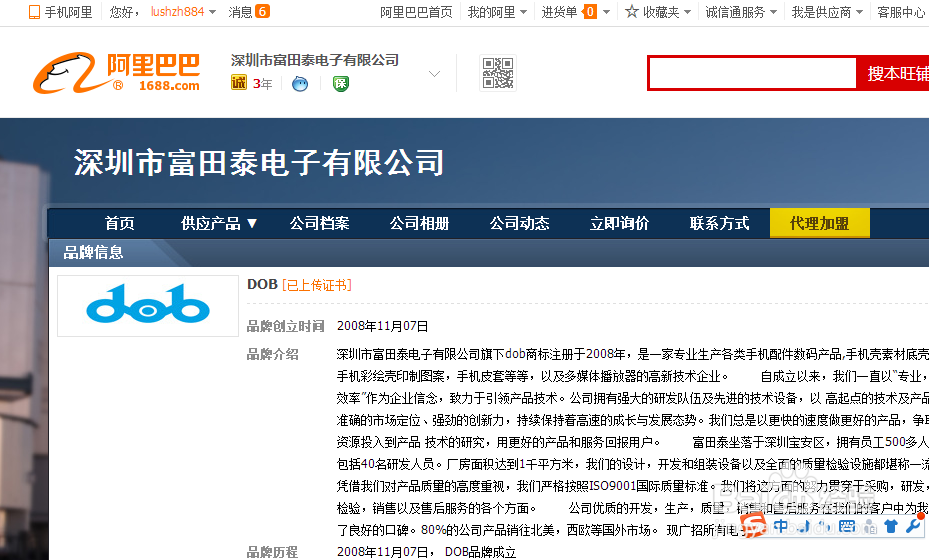Click the 品牌历程 label
The image size is (929, 560).
click(273, 552)
